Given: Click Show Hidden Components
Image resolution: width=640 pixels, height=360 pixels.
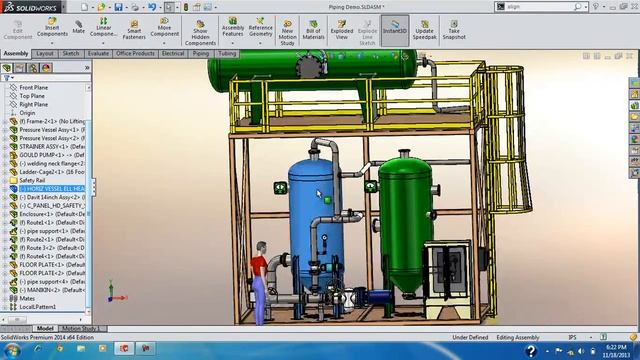Looking at the screenshot, I should click(x=200, y=33).
